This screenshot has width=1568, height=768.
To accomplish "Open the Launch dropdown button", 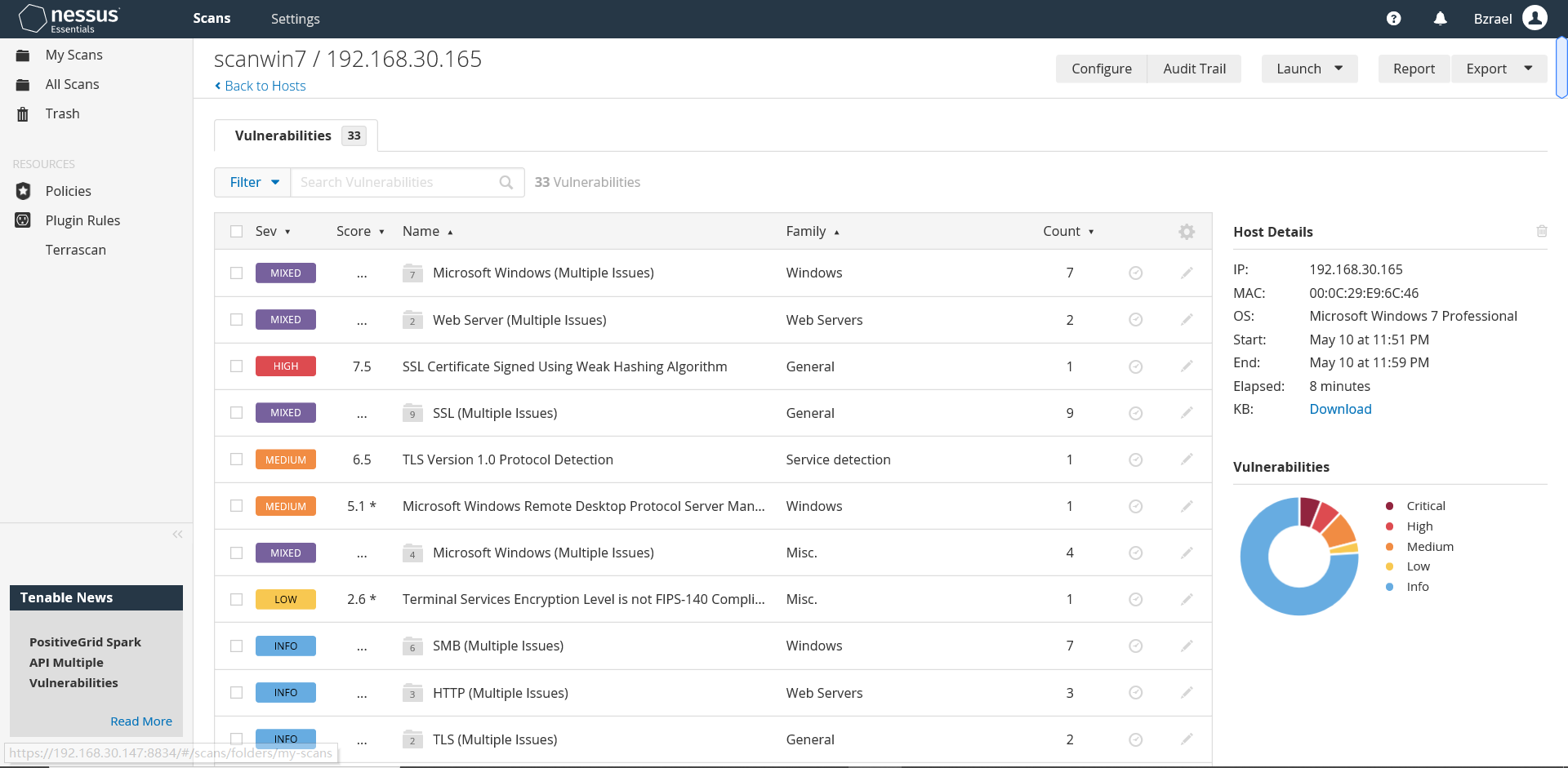I will click(x=1309, y=69).
